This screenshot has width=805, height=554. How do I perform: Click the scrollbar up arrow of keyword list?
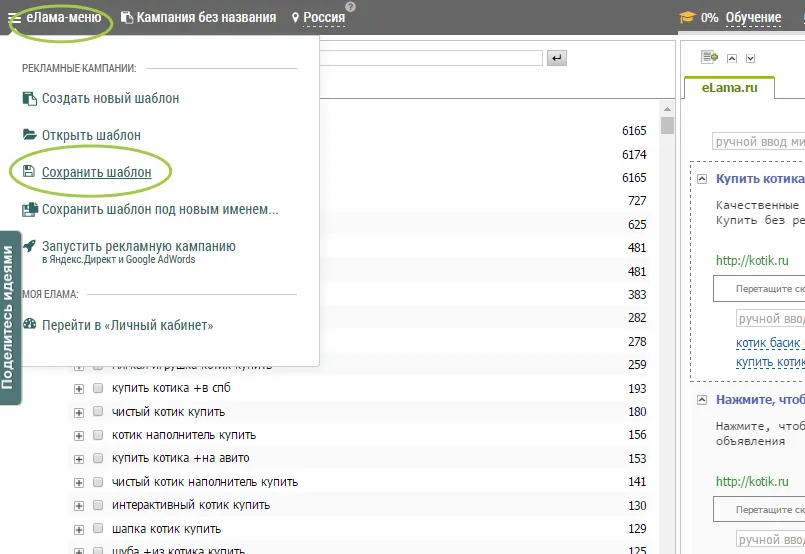pos(667,109)
